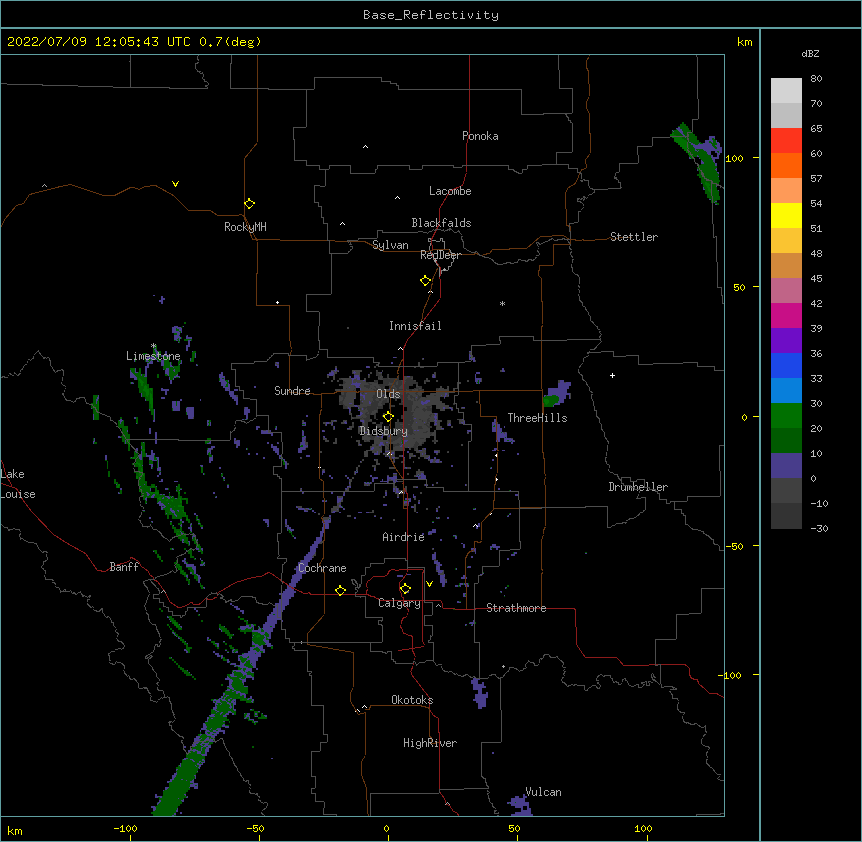Select the Vulcan label
Image resolution: width=862 pixels, height=842 pixels.
click(x=543, y=792)
